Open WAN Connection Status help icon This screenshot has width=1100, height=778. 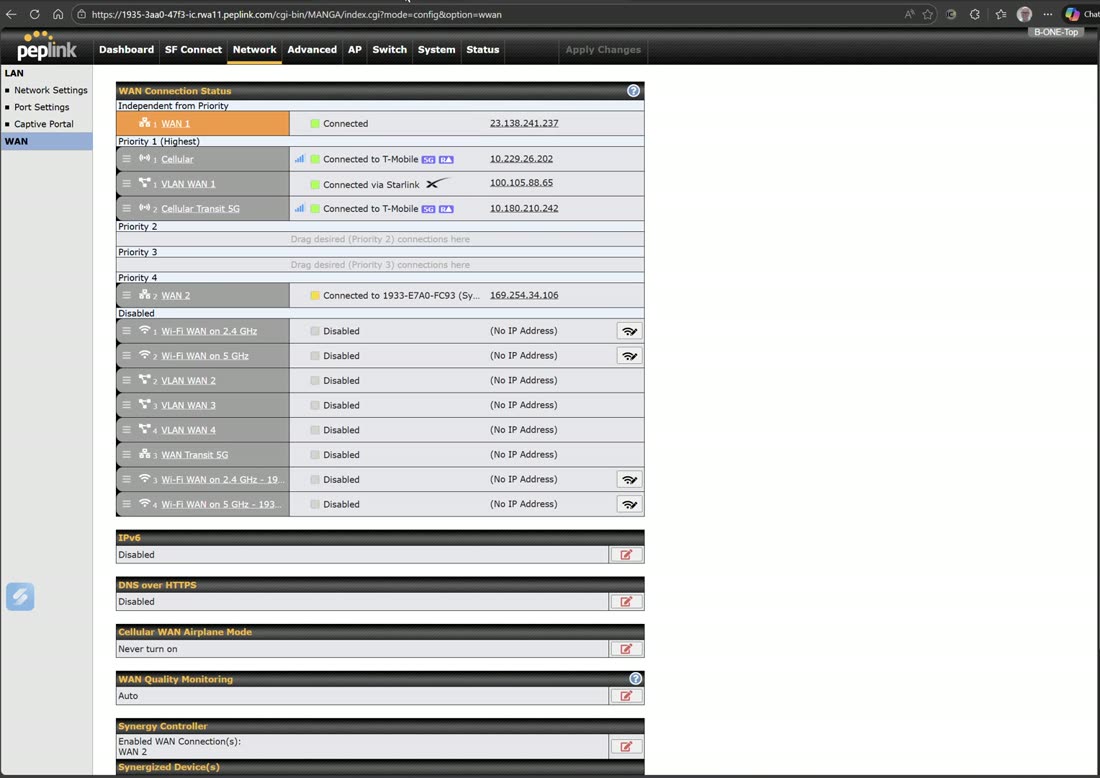point(633,90)
